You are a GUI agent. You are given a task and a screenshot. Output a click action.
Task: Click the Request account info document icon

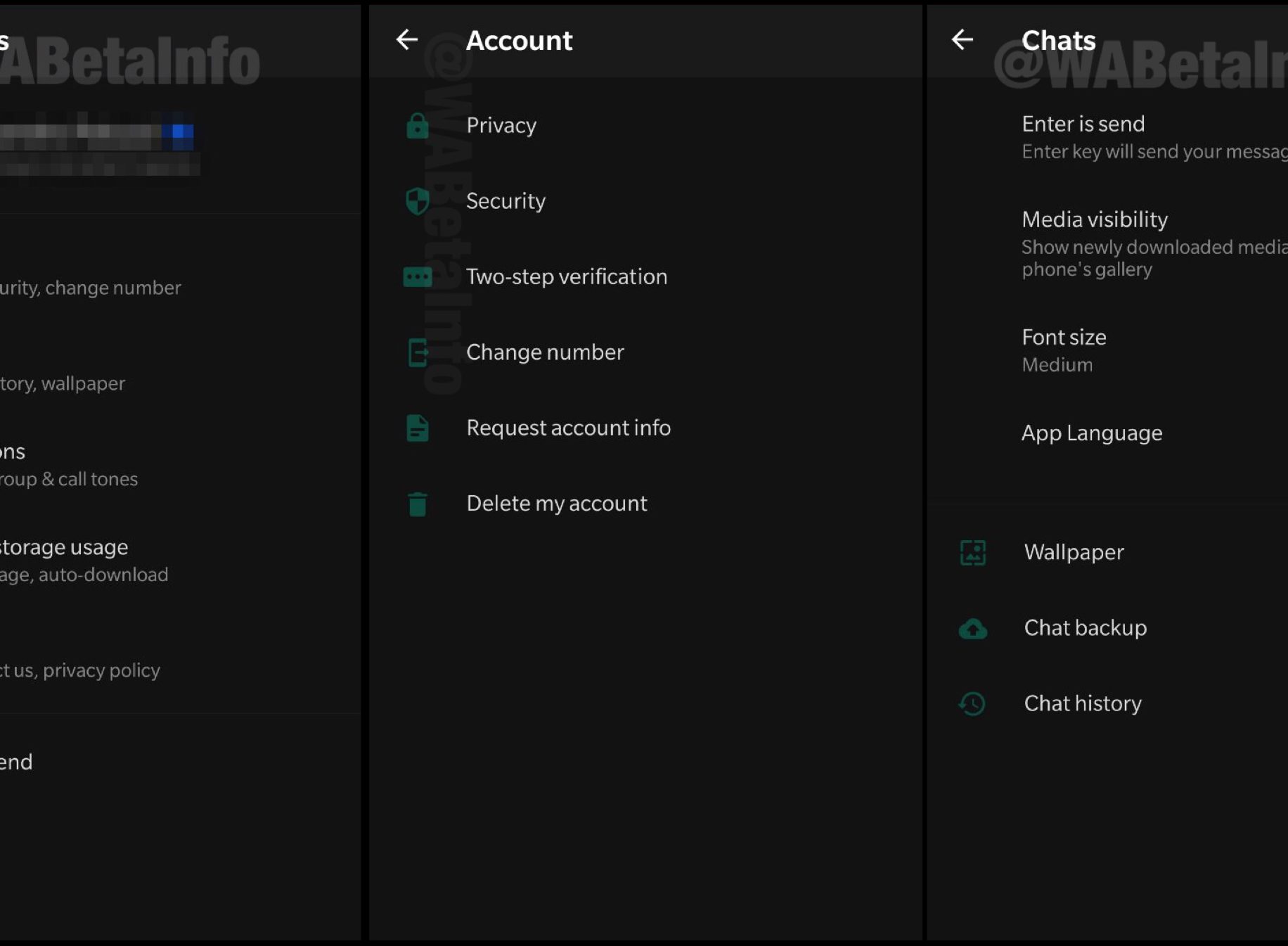[x=418, y=428]
